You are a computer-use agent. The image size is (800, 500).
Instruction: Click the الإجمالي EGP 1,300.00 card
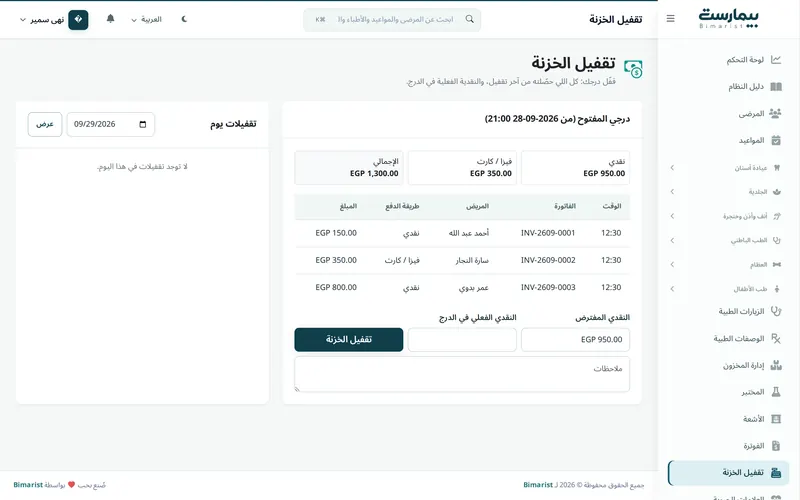[x=348, y=167]
